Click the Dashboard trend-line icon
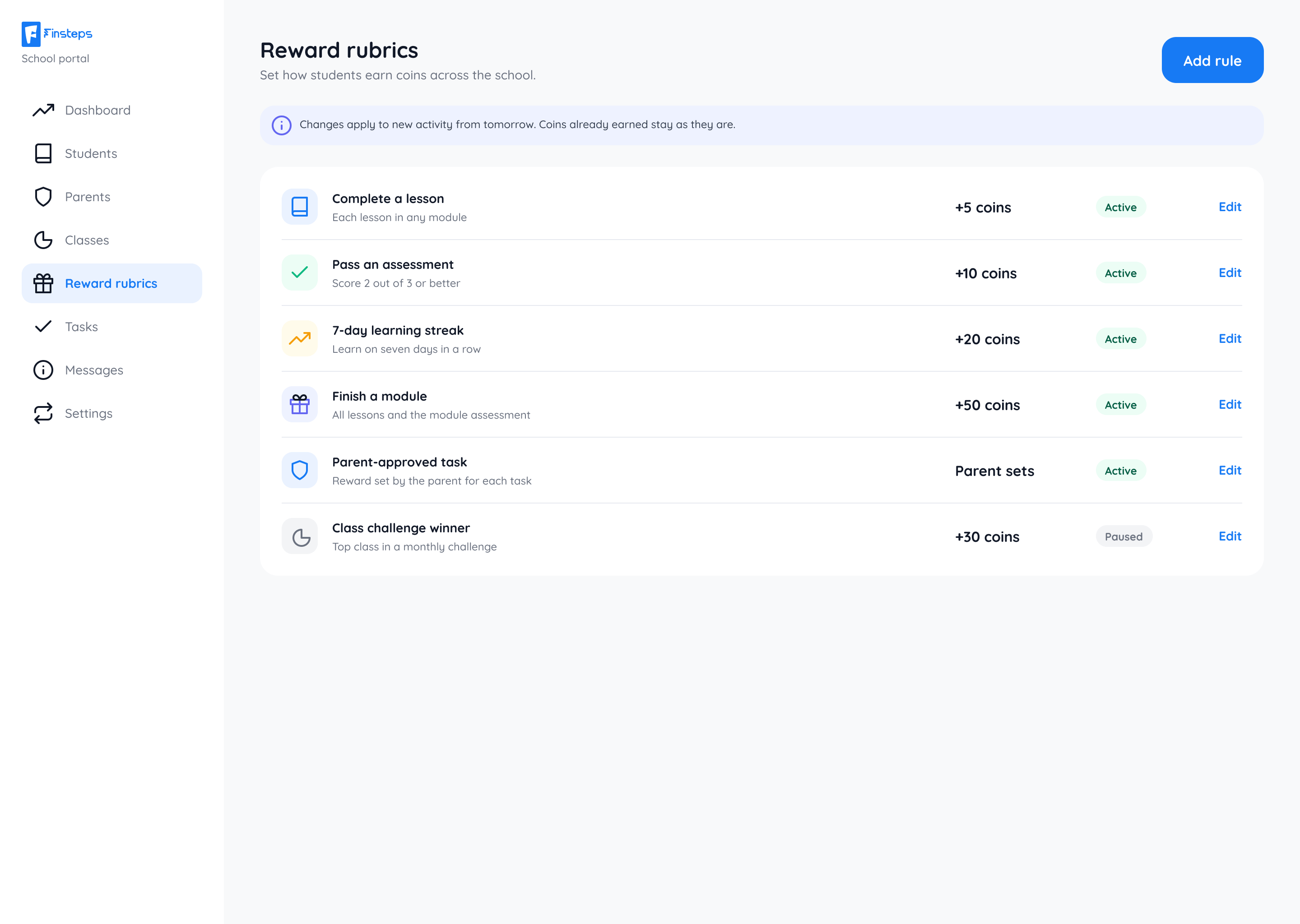Screen dimensions: 1300x924 click(43, 110)
